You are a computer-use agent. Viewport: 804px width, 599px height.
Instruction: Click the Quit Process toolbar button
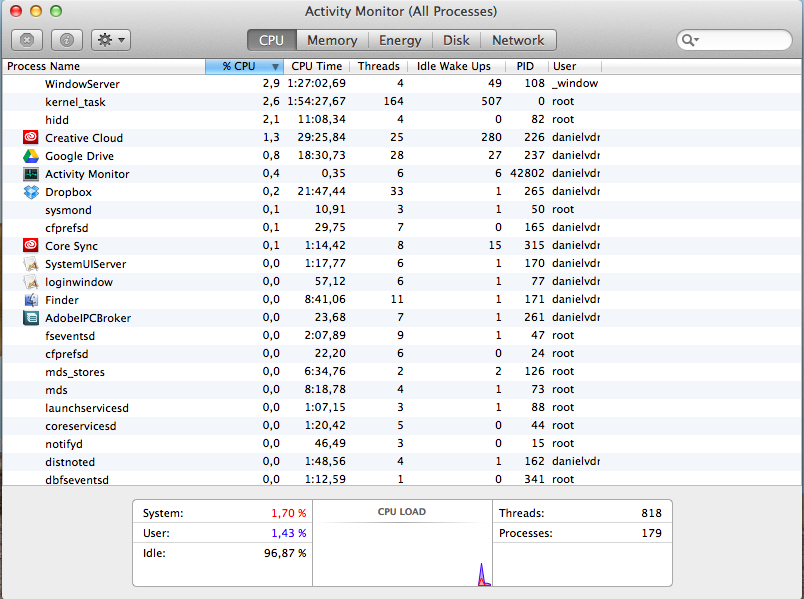click(x=27, y=40)
